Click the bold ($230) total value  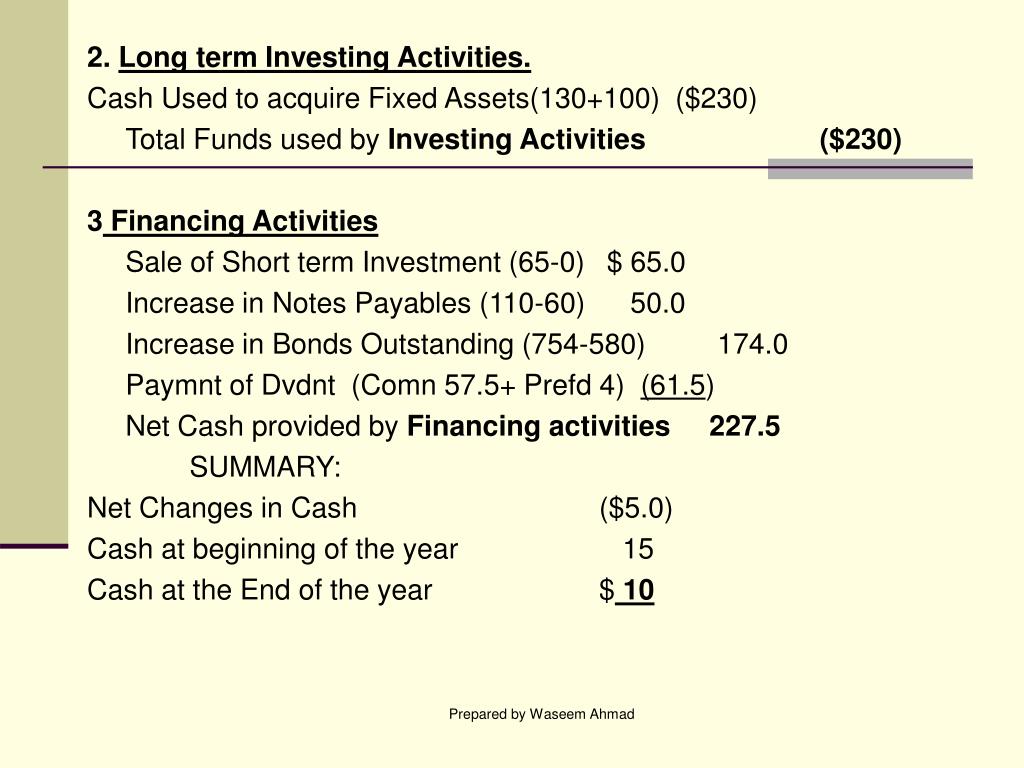tap(860, 140)
